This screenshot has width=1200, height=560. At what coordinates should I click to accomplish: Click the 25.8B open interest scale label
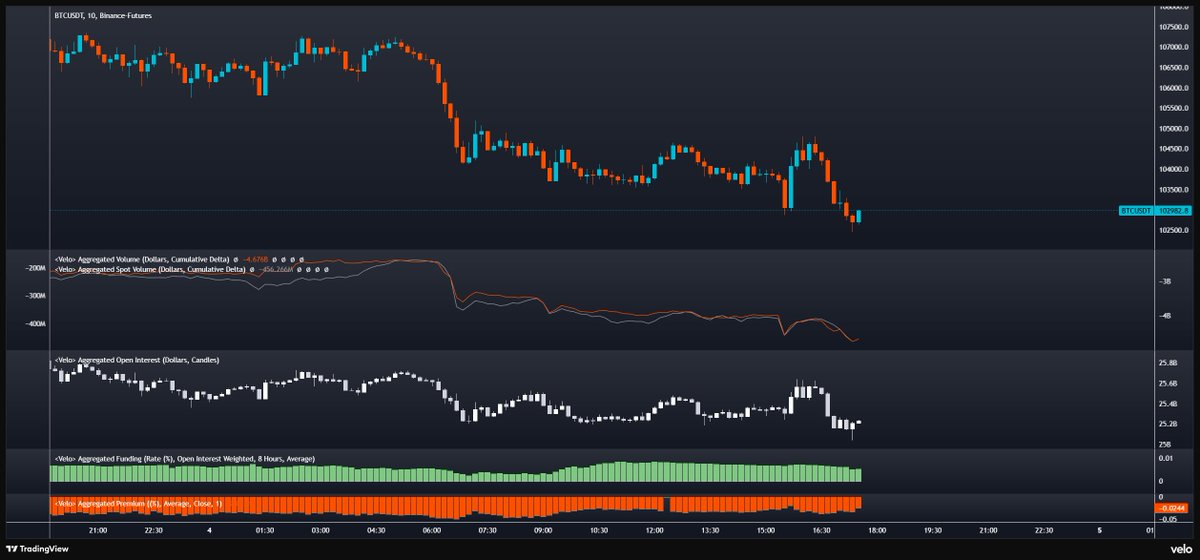pyautogui.click(x=1167, y=363)
